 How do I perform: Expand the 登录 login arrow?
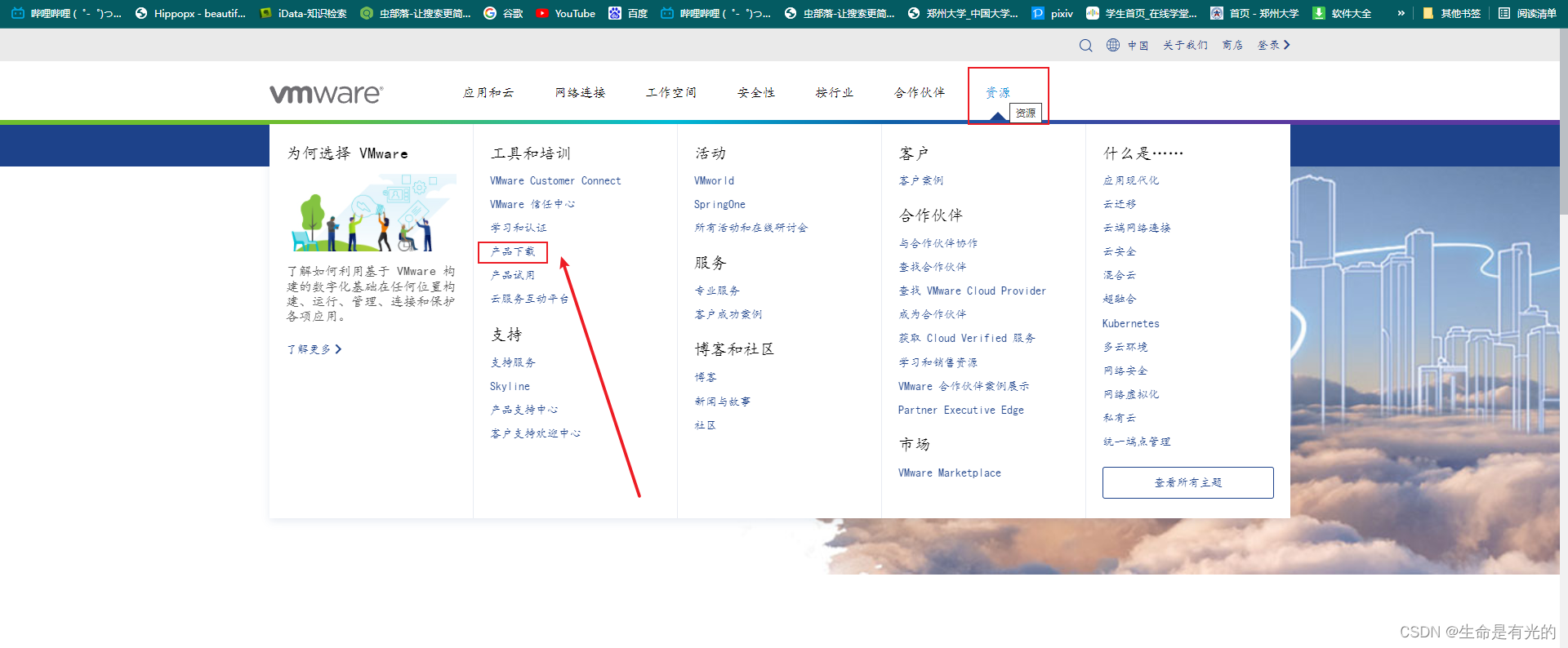[1287, 45]
